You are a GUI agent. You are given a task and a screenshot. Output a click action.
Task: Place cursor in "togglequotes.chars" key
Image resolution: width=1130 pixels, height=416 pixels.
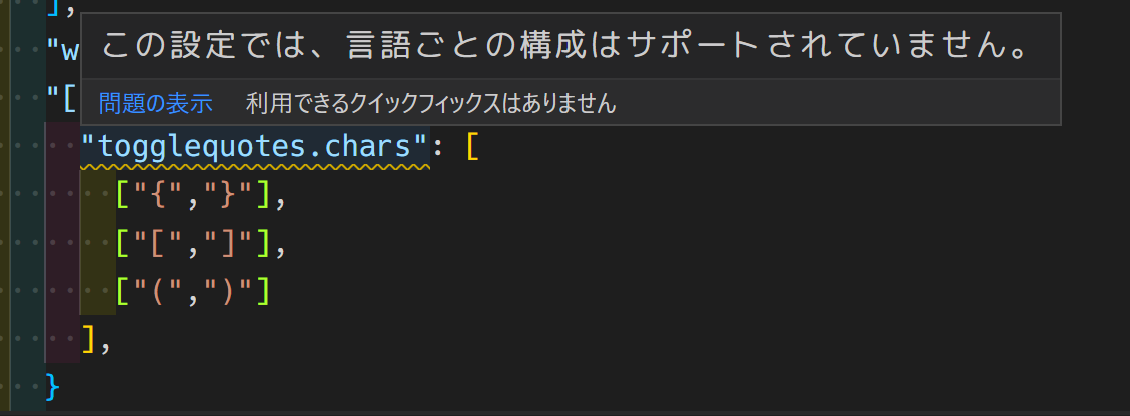coord(255,147)
